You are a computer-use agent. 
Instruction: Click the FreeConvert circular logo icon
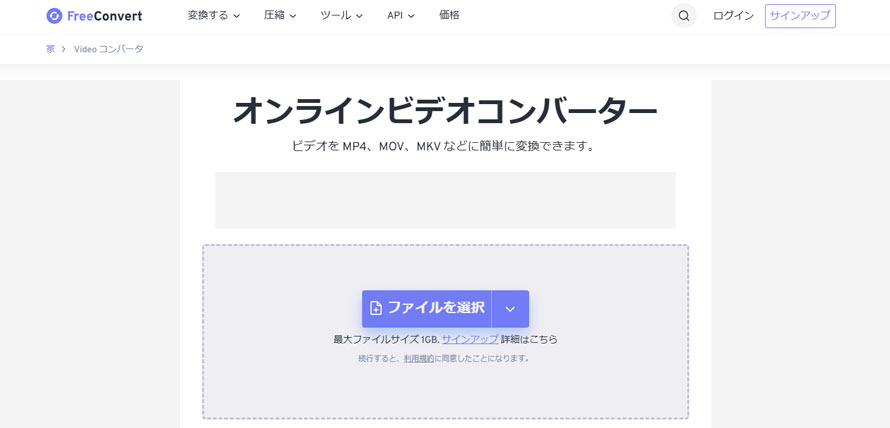(x=54, y=16)
